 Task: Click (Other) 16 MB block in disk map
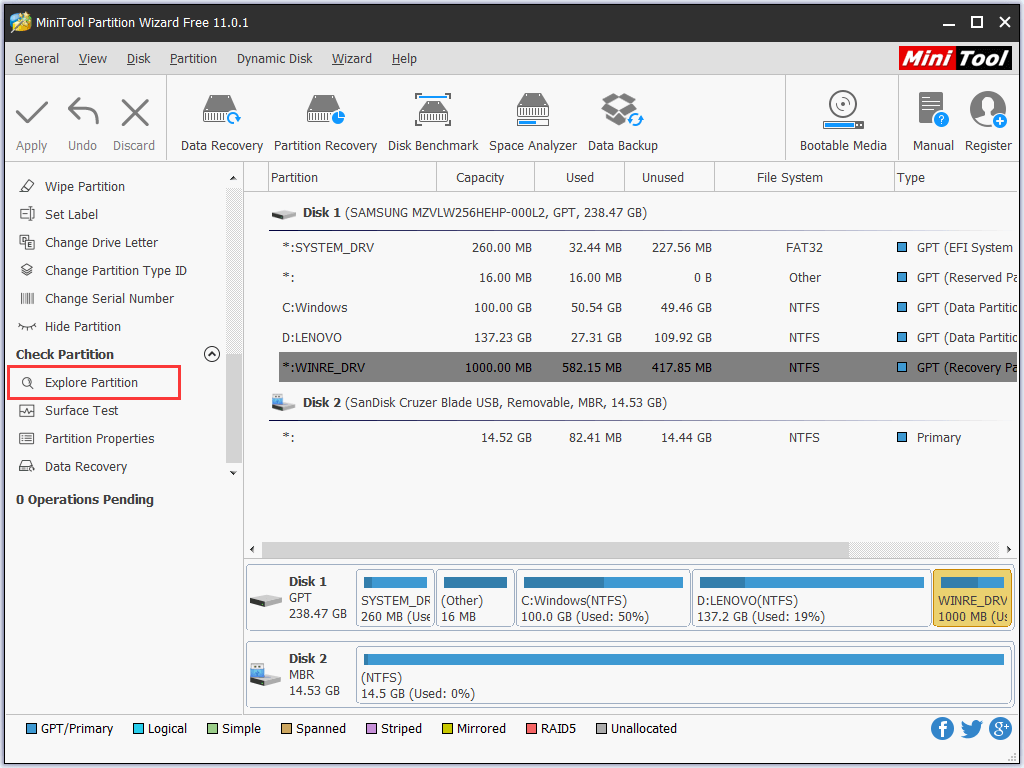pos(475,598)
